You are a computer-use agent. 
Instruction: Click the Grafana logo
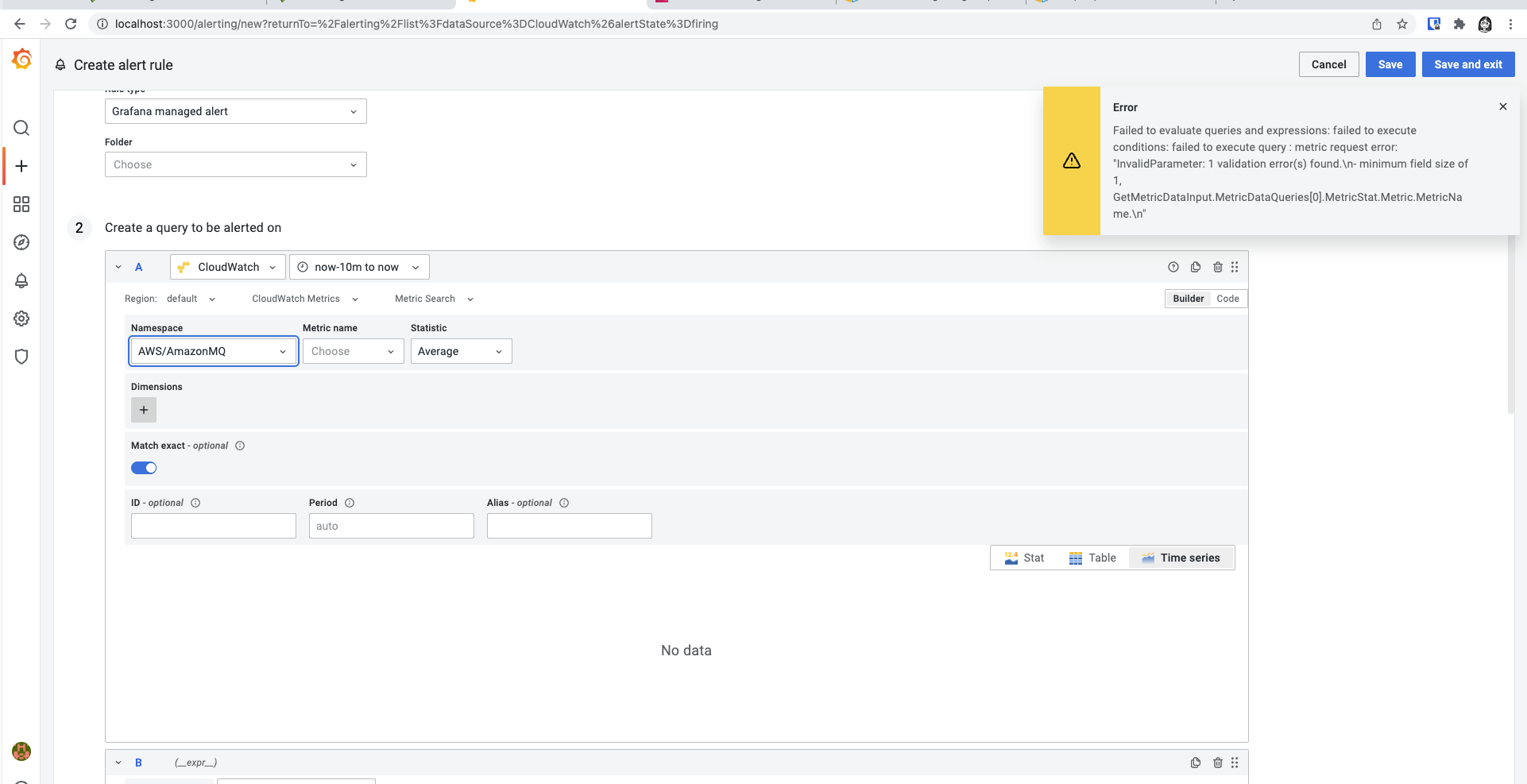tap(21, 60)
